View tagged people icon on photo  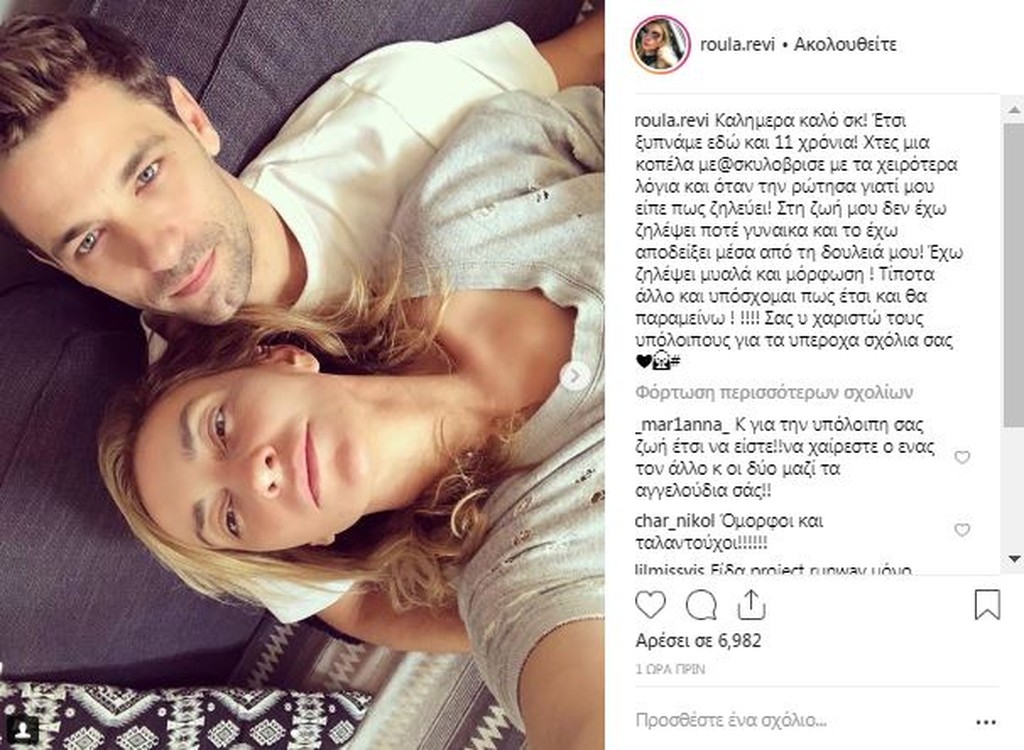24,728
